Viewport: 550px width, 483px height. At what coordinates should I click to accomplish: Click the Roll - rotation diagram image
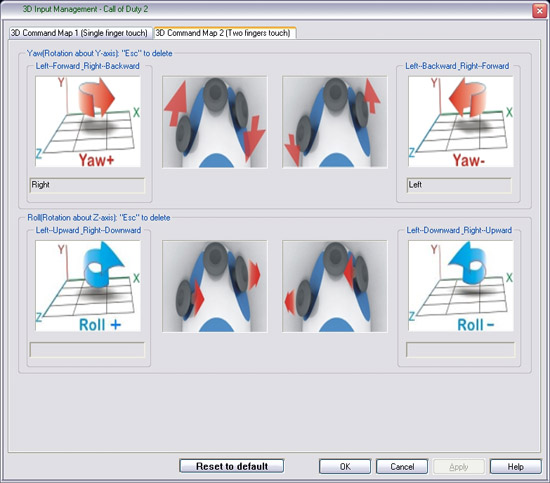(461, 286)
